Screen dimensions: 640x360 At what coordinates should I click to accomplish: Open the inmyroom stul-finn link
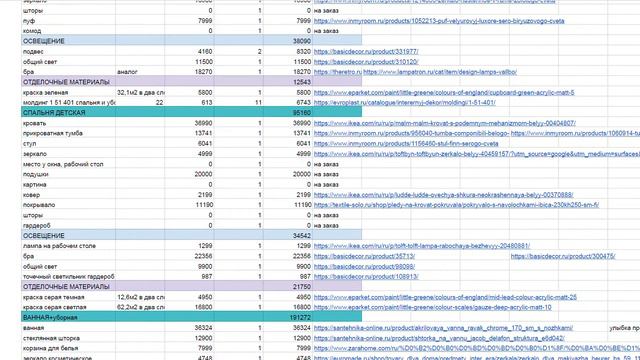coord(406,143)
